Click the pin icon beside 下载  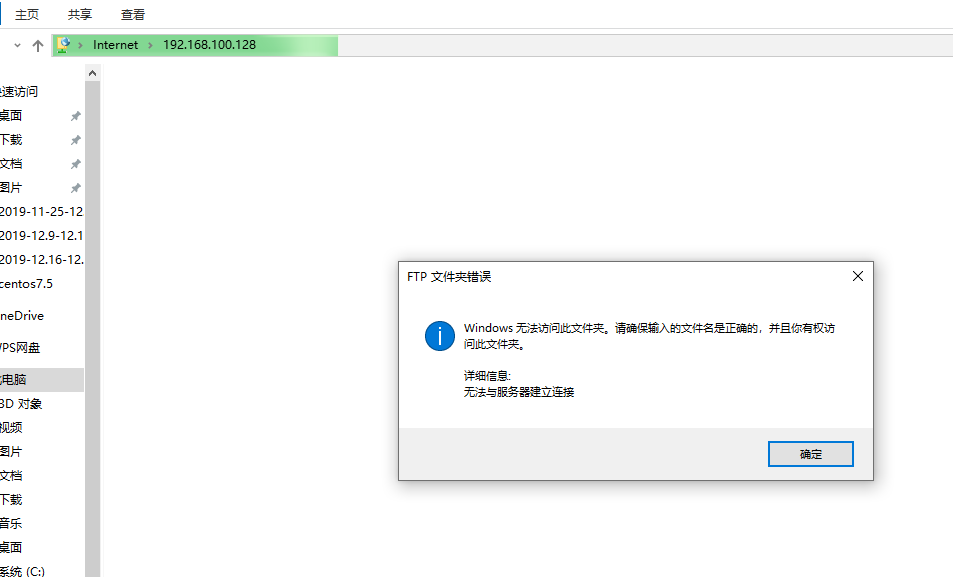(x=75, y=140)
